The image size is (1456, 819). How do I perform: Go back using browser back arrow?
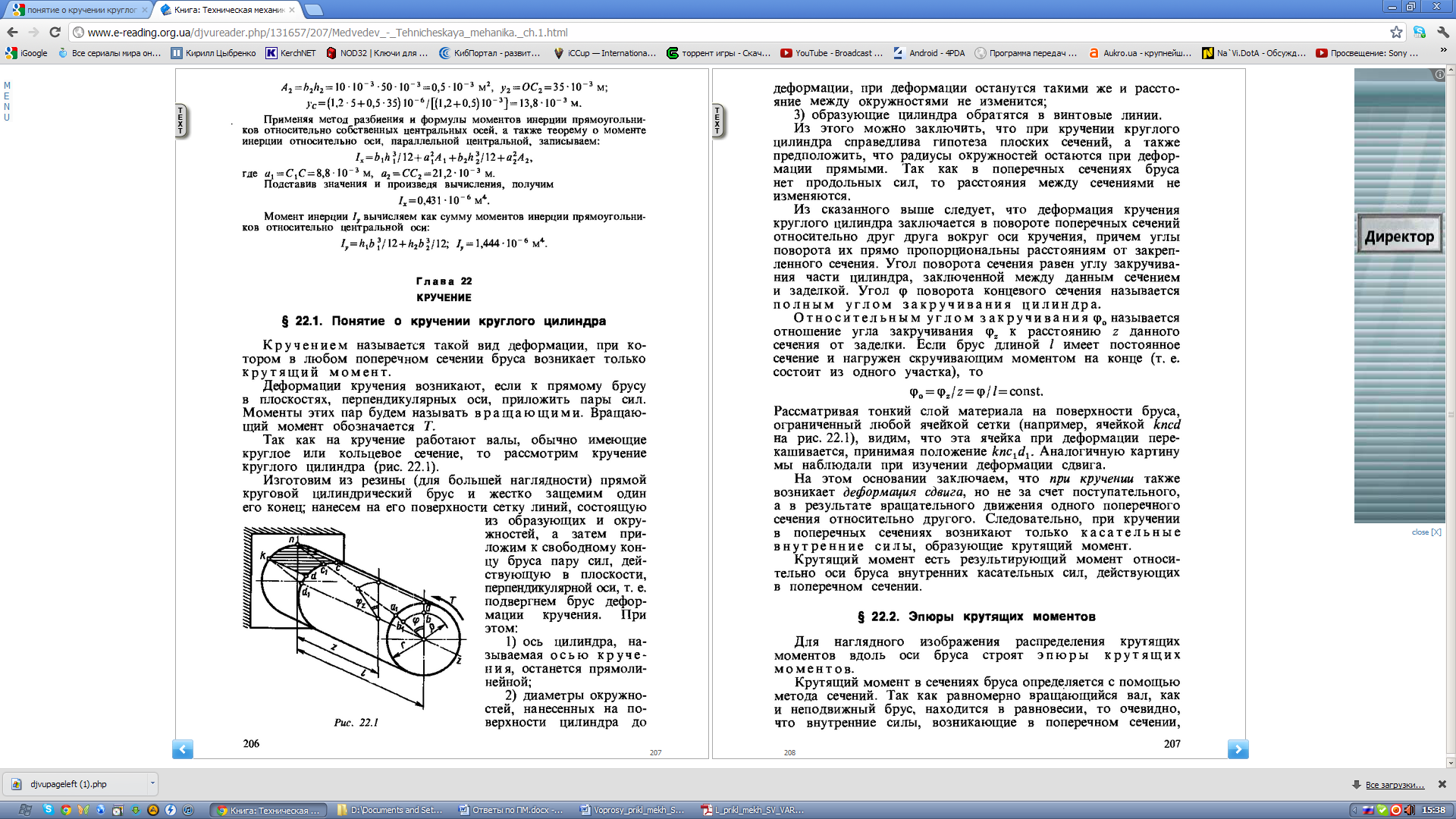click(12, 32)
